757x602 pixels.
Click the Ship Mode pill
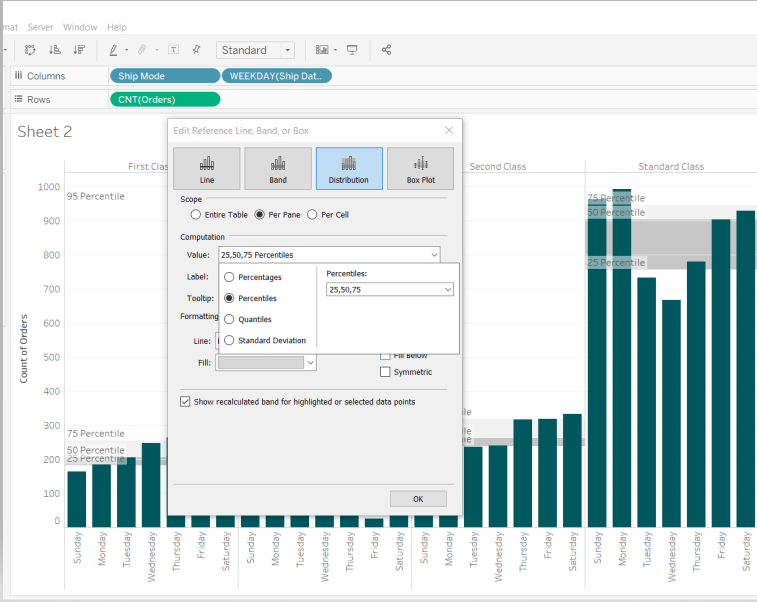click(x=165, y=76)
